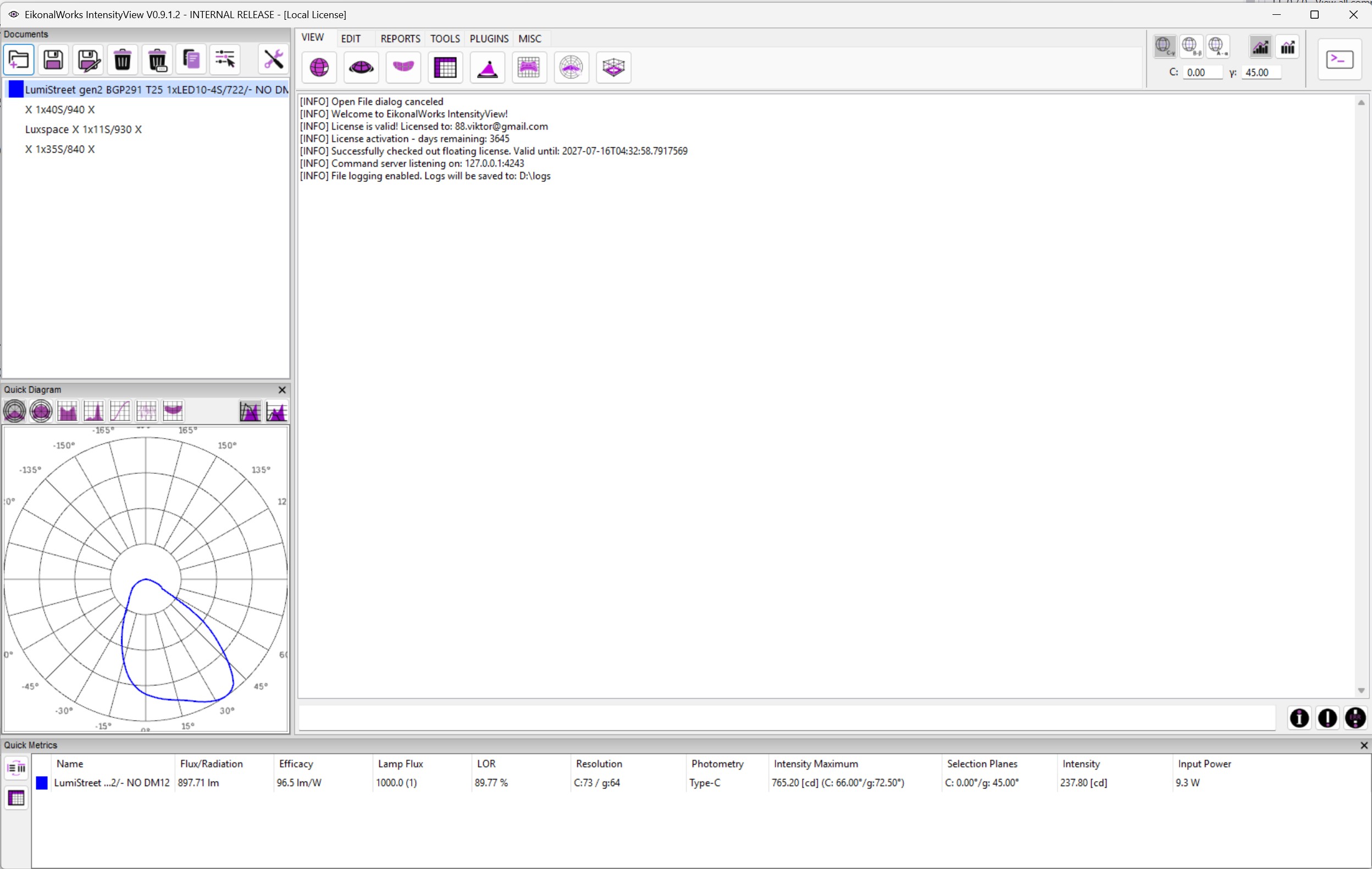Click Save As floppy with pencil icon
The image size is (1372, 869).
pyautogui.click(x=88, y=60)
